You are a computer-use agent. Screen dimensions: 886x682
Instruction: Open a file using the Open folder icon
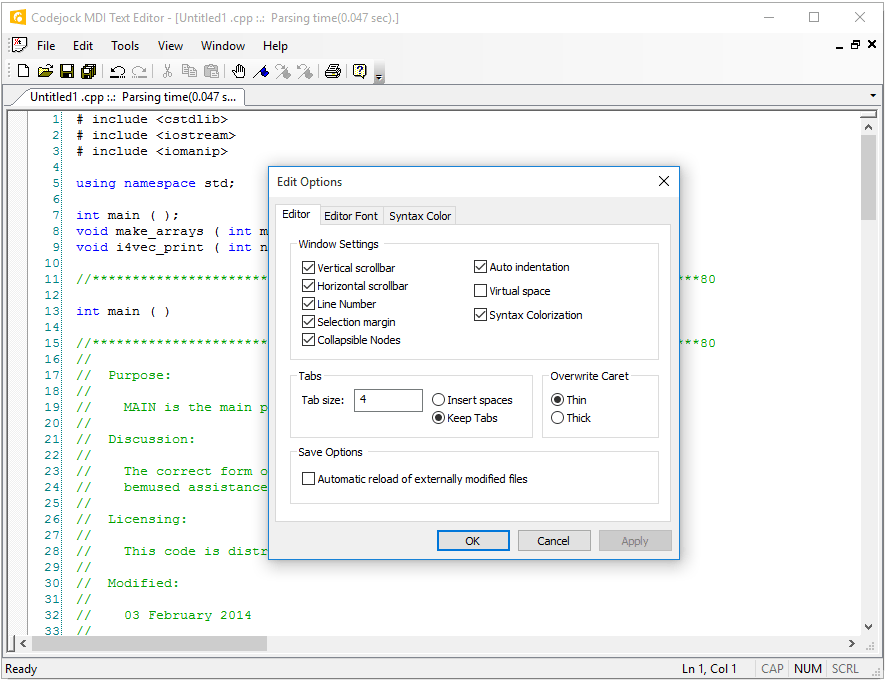pos(44,71)
